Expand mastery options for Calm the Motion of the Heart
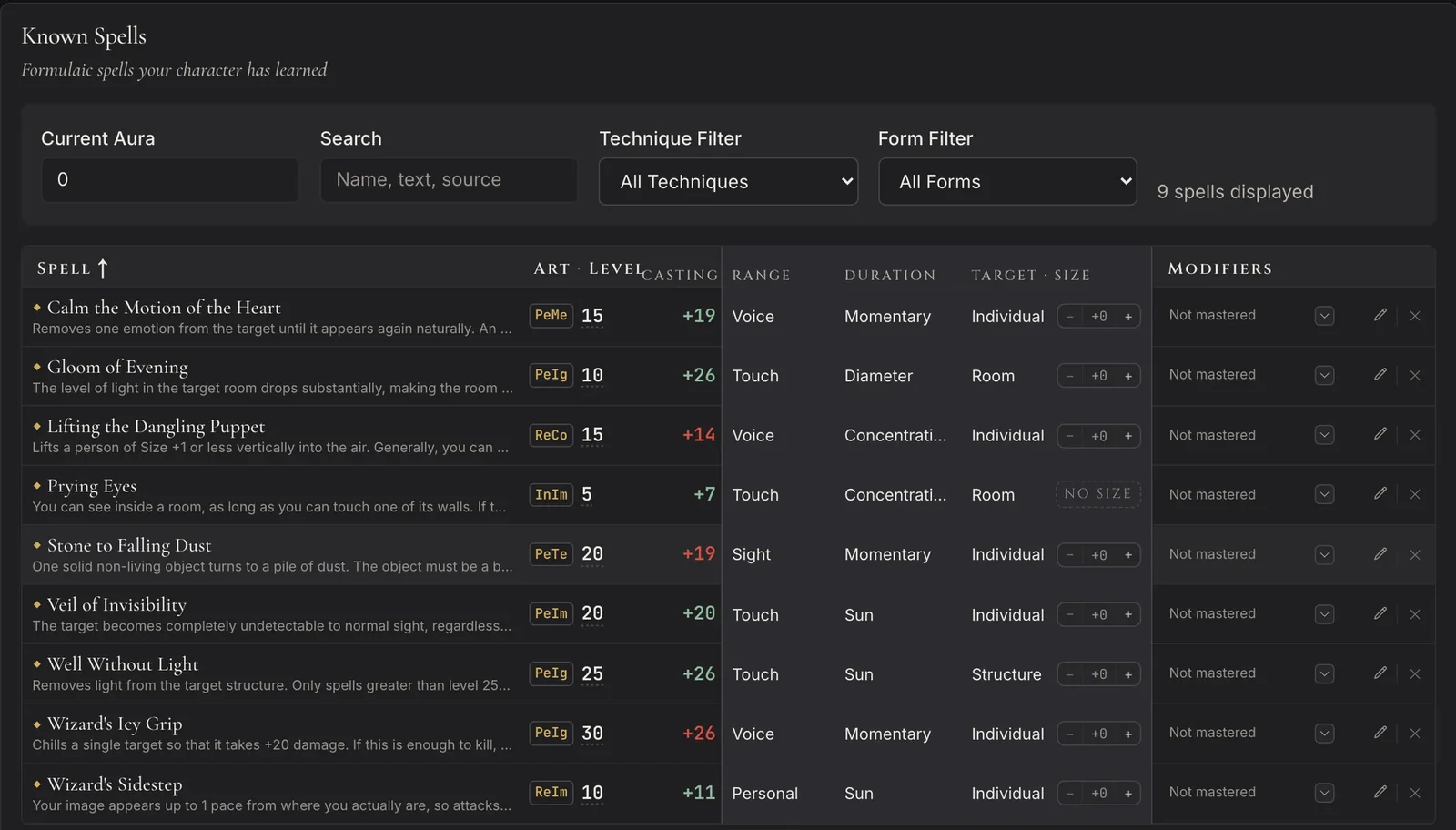Image resolution: width=1456 pixels, height=830 pixels. pyautogui.click(x=1325, y=316)
